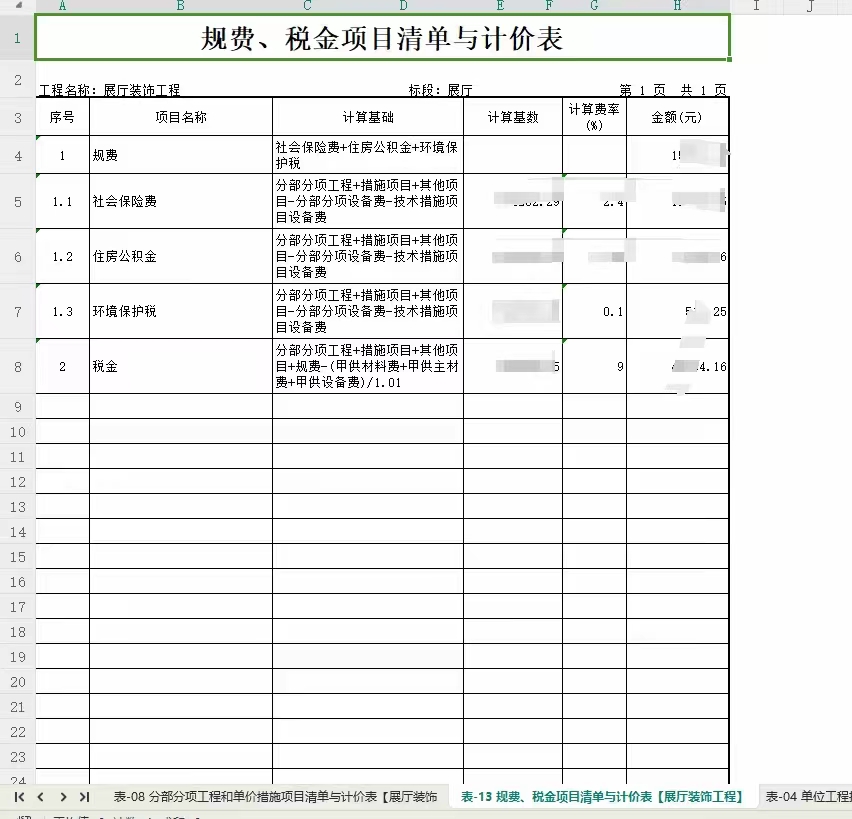The width and height of the screenshot is (852, 819).
Task: Select row 1 header
Action: point(17,38)
